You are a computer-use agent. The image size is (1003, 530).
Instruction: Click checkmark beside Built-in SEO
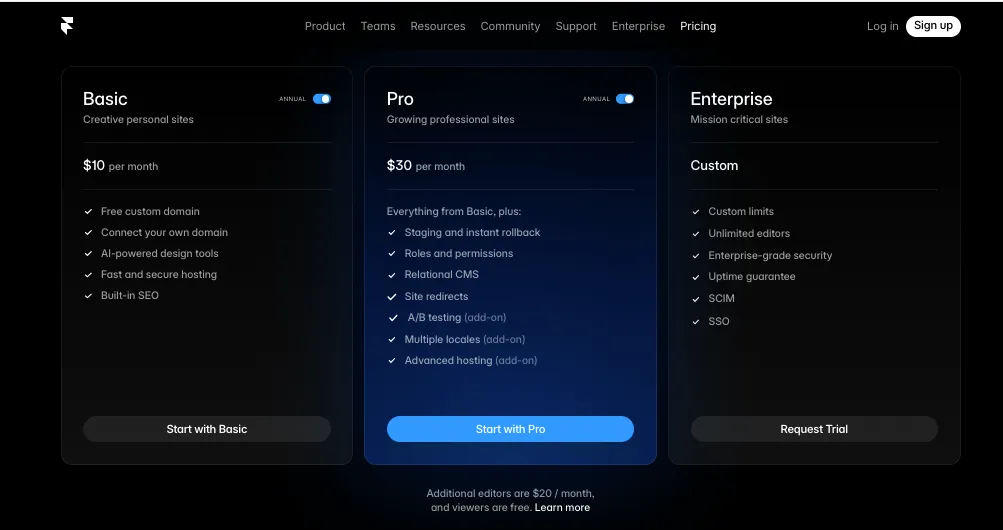[88, 295]
